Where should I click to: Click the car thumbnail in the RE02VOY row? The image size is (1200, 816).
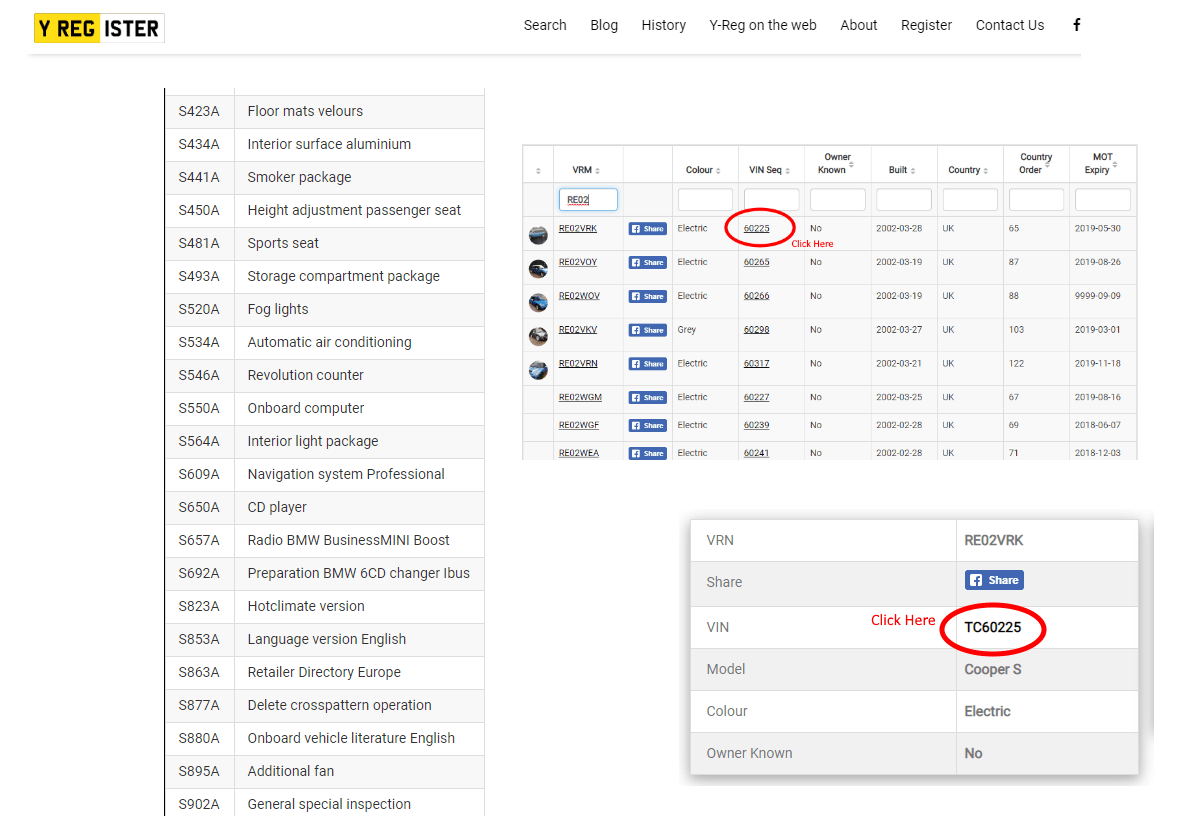click(x=538, y=269)
